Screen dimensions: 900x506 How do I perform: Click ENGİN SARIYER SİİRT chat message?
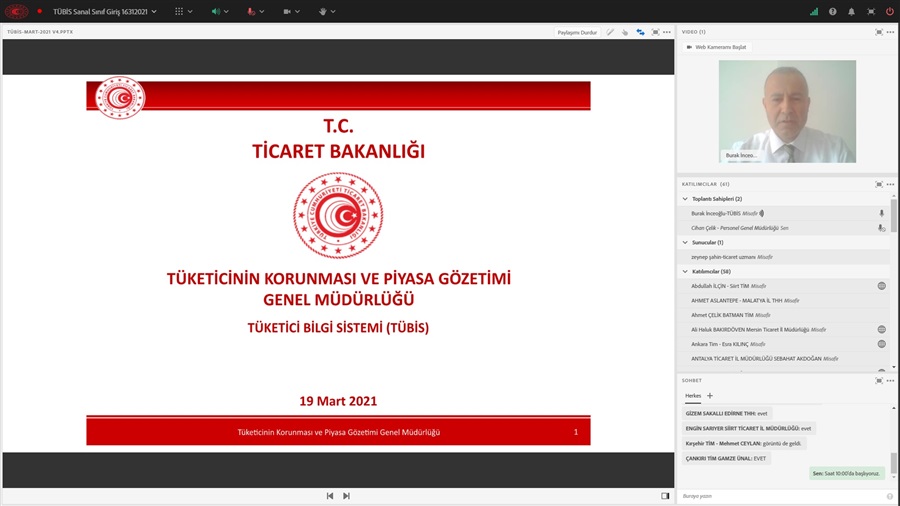point(748,428)
